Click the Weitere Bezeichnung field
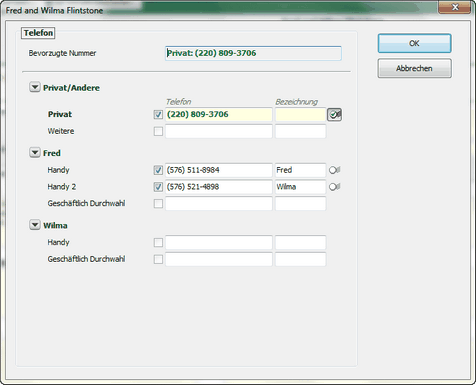476x385 pixels. tap(300, 131)
